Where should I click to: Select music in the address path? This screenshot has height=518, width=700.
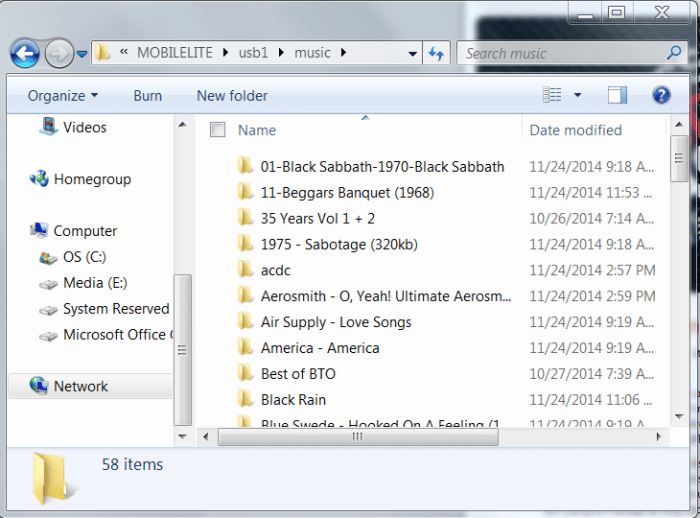pyautogui.click(x=312, y=53)
